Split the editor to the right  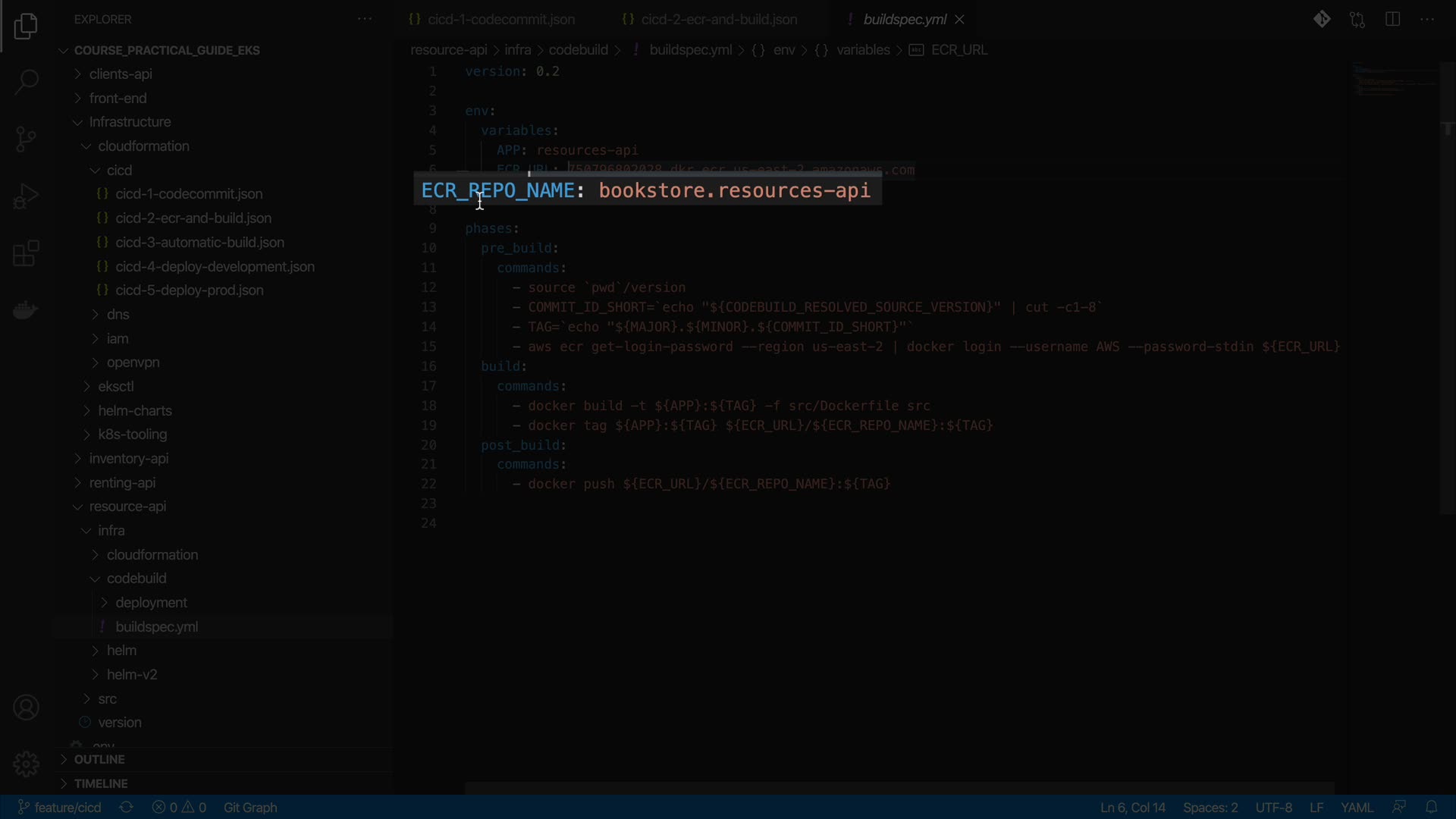[x=1392, y=20]
